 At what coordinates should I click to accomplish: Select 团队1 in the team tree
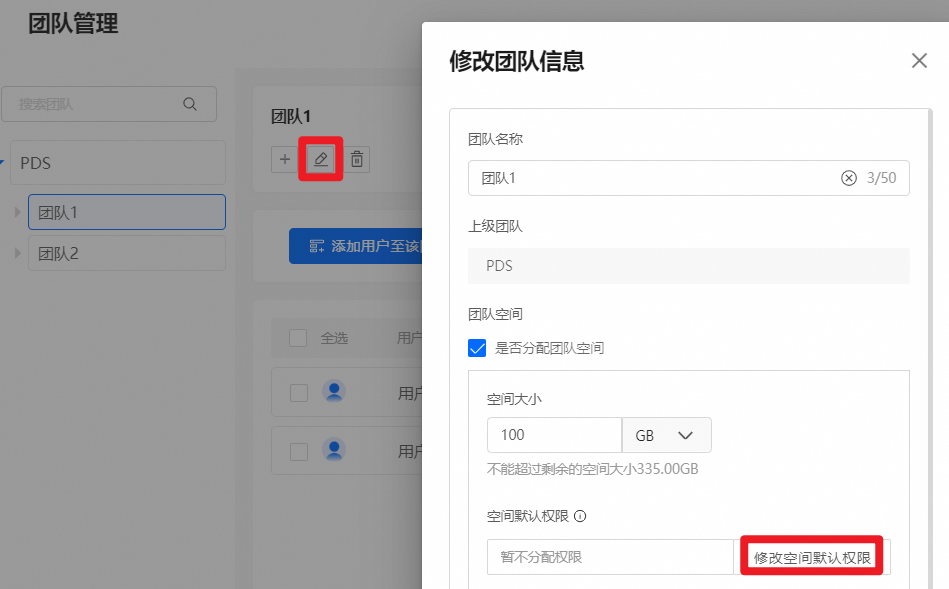pyautogui.click(x=127, y=212)
